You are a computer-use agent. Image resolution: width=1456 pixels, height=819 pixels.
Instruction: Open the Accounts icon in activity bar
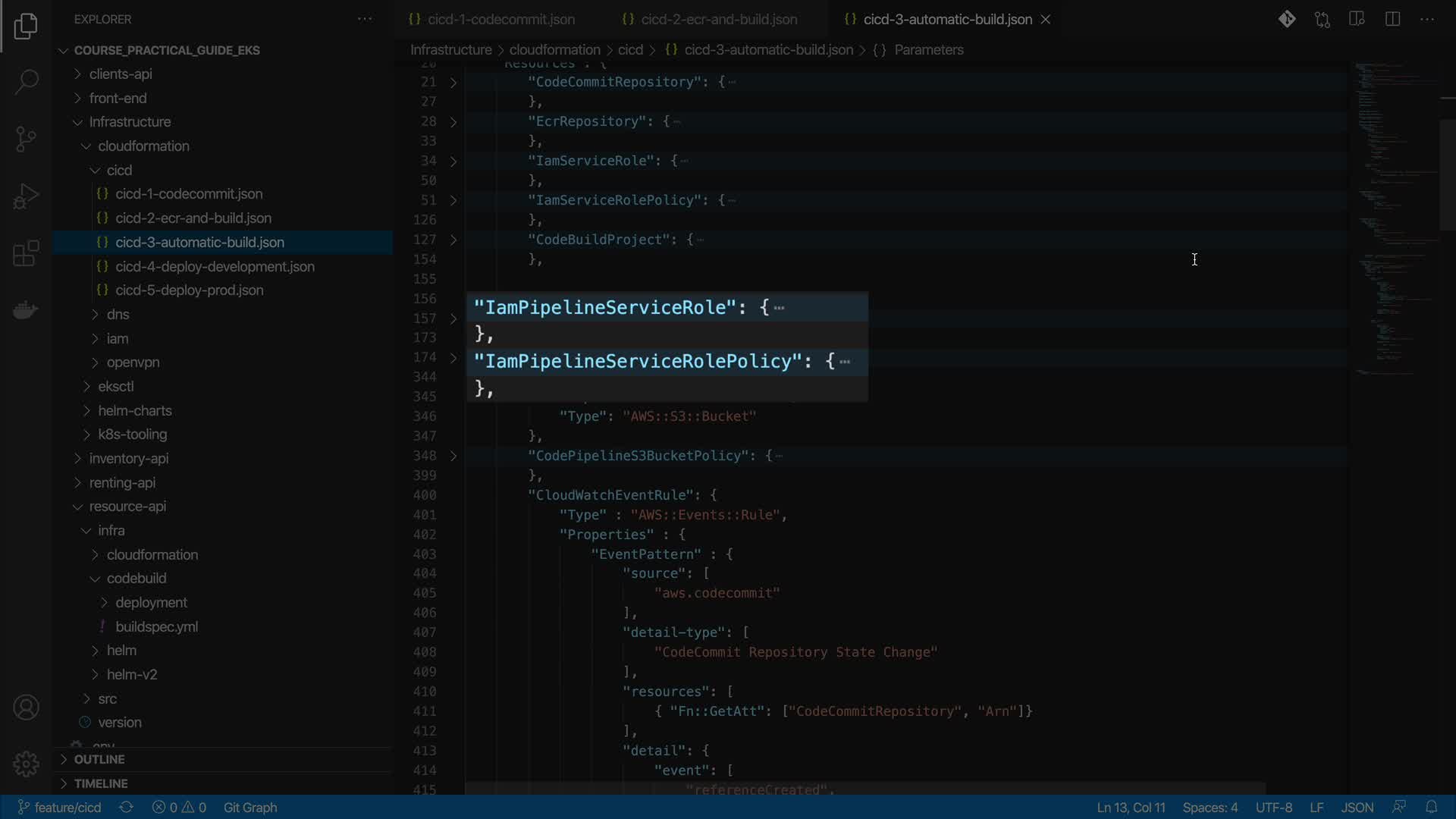26,708
